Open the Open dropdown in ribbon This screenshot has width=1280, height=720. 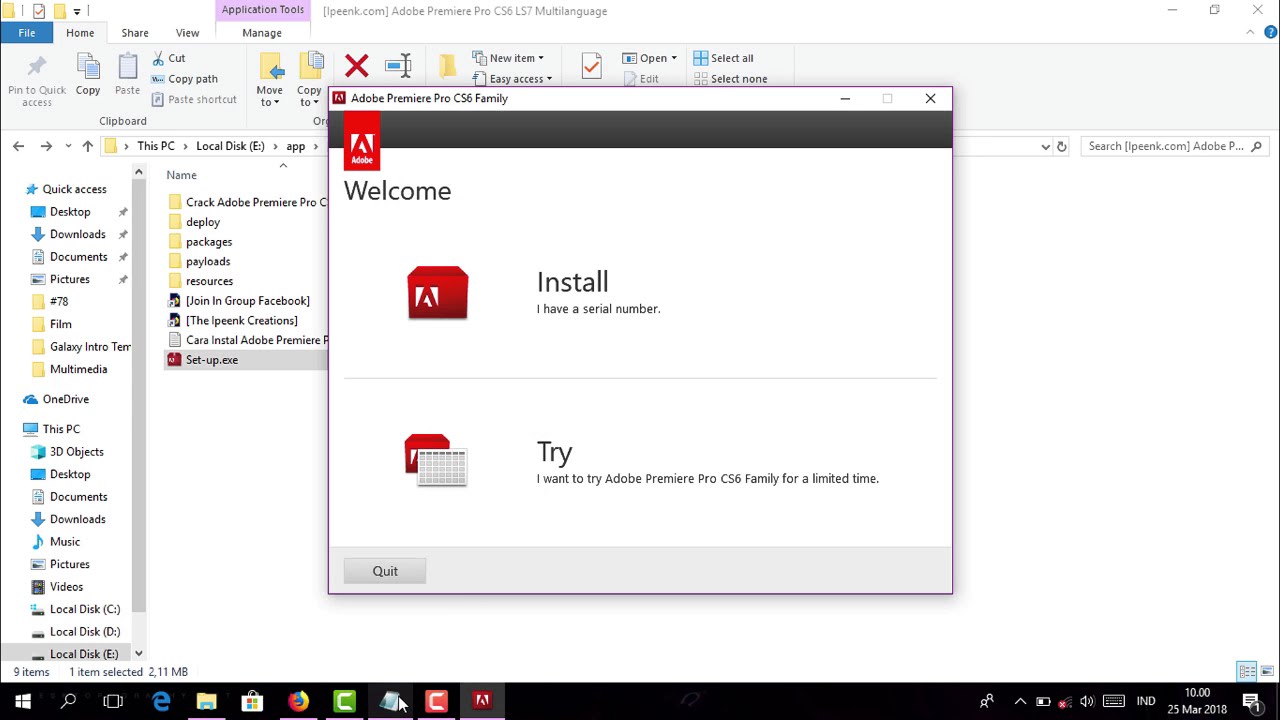[650, 58]
